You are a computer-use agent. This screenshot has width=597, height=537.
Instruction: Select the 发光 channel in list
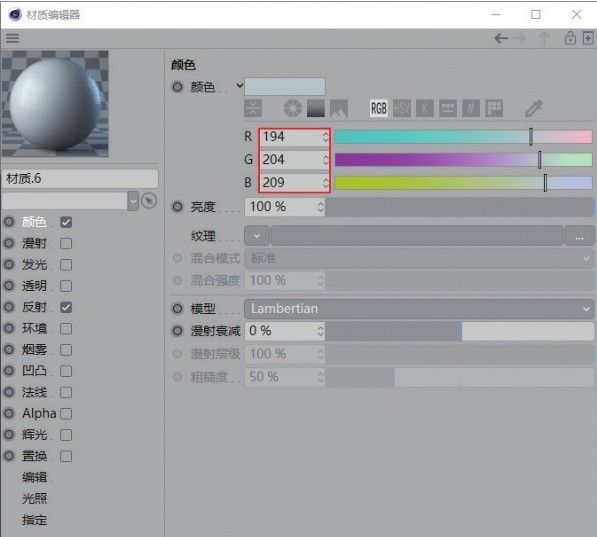[x=34, y=264]
